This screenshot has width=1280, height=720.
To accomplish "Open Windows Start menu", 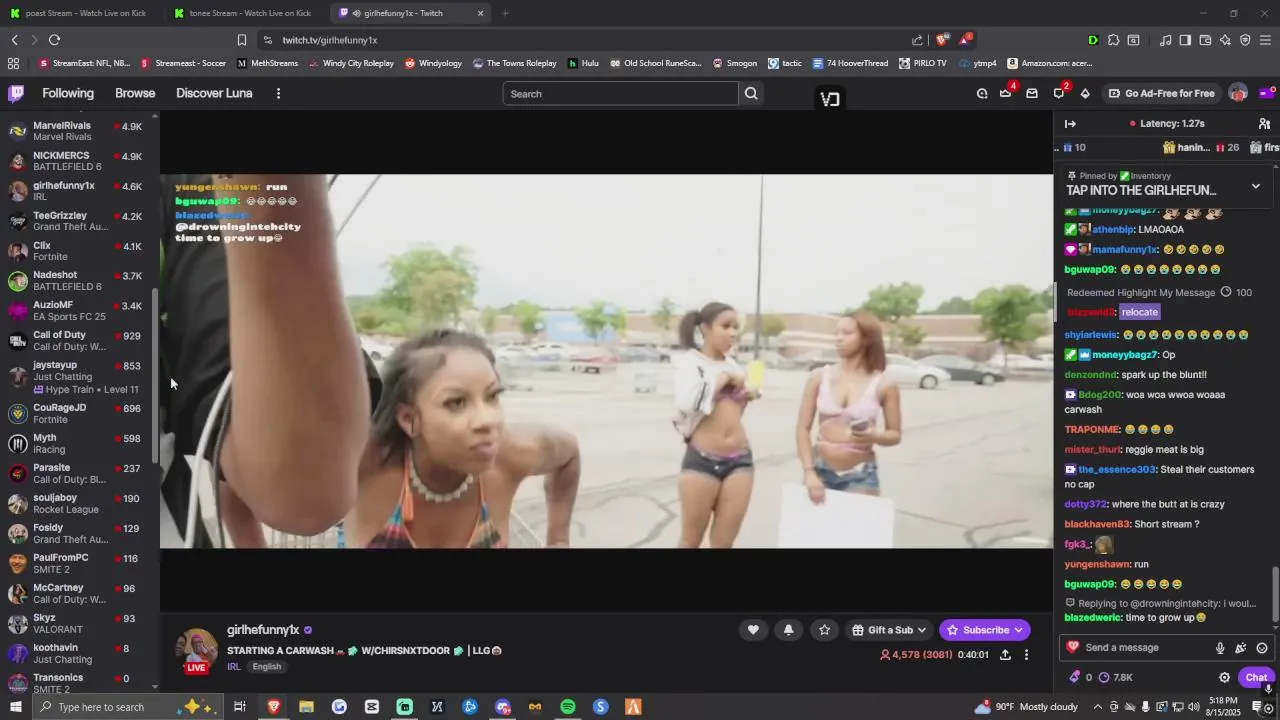I will (x=15, y=707).
